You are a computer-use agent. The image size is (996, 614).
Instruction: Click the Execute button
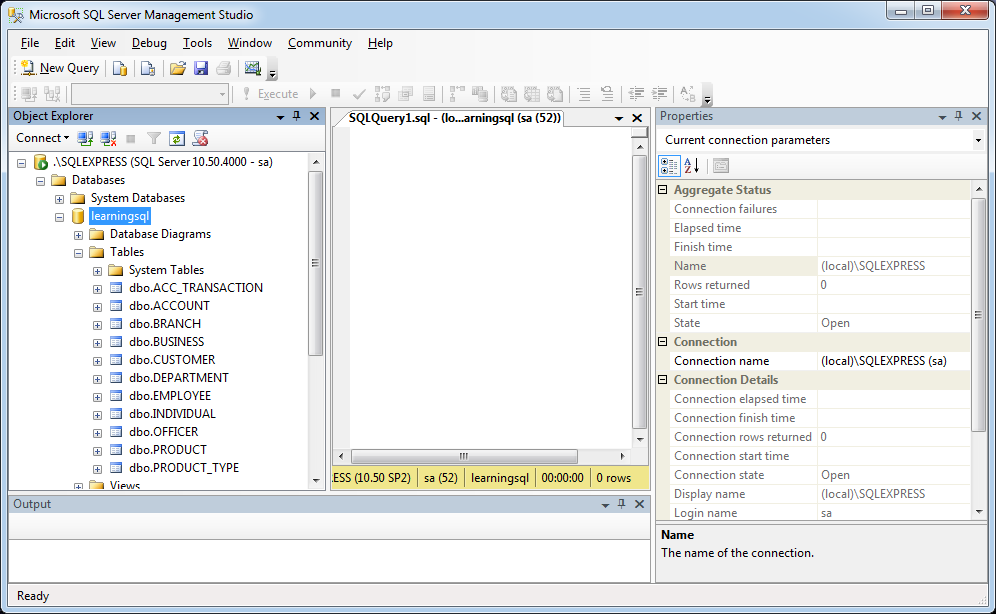click(x=271, y=94)
